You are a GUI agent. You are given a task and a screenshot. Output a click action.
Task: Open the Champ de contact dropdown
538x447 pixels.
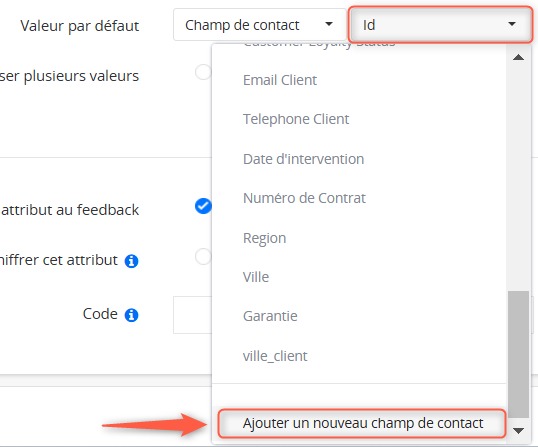260,25
